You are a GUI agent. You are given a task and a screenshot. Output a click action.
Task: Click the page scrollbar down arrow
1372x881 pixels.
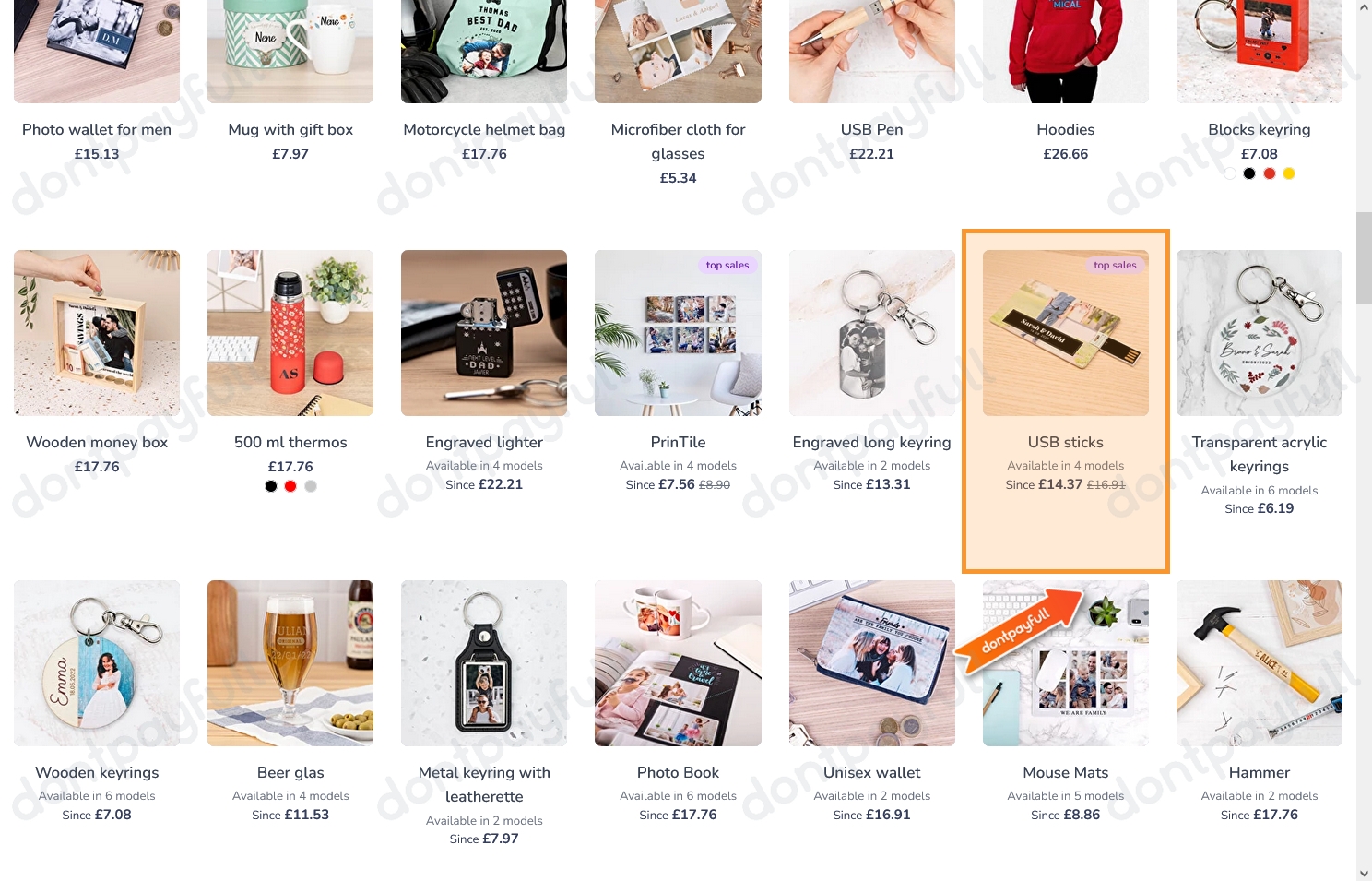(x=1364, y=873)
